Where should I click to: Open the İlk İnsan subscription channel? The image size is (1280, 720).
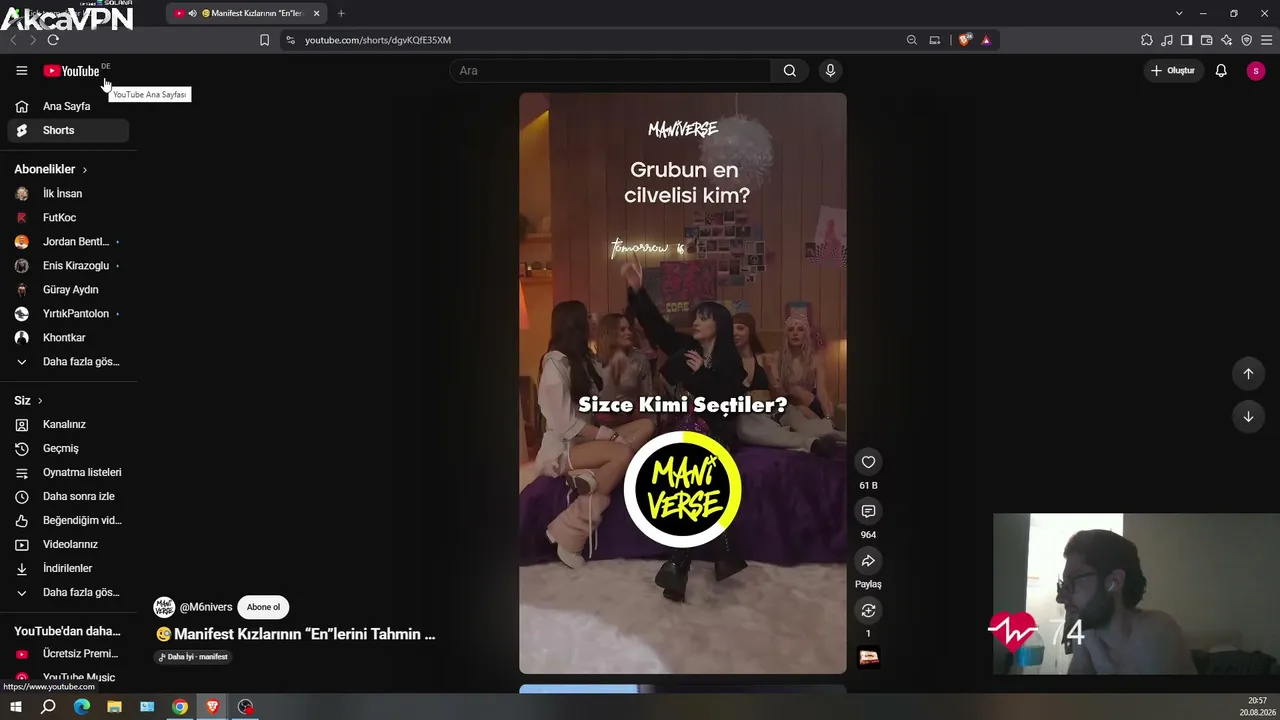click(68, 194)
